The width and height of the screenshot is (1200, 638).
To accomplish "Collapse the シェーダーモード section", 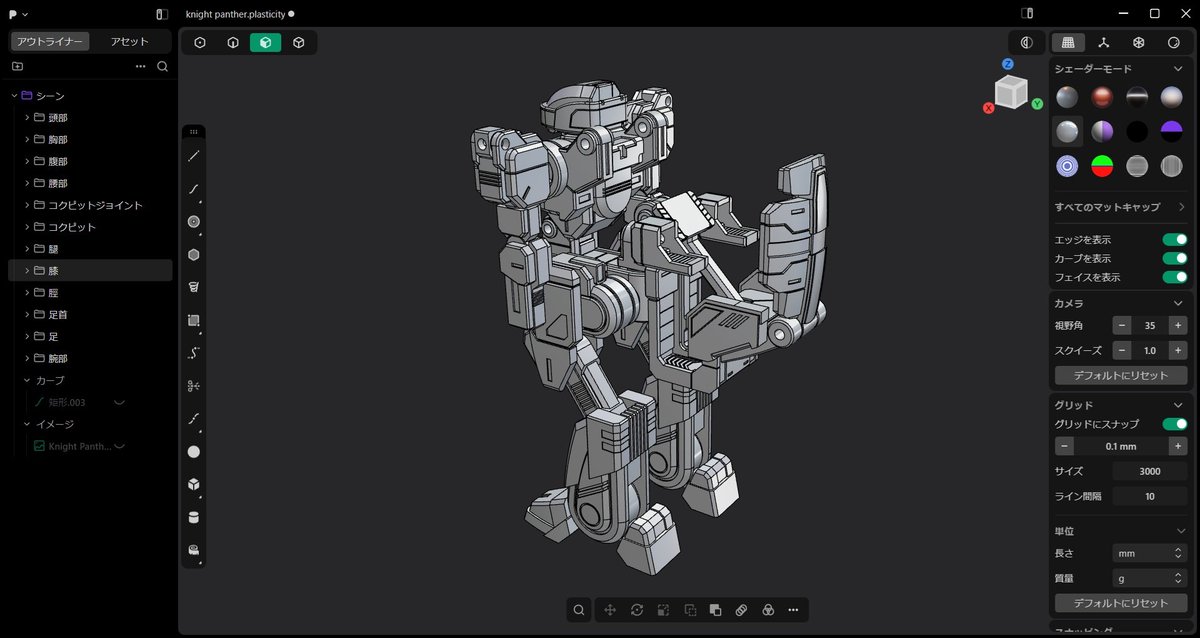I will [x=1178, y=69].
